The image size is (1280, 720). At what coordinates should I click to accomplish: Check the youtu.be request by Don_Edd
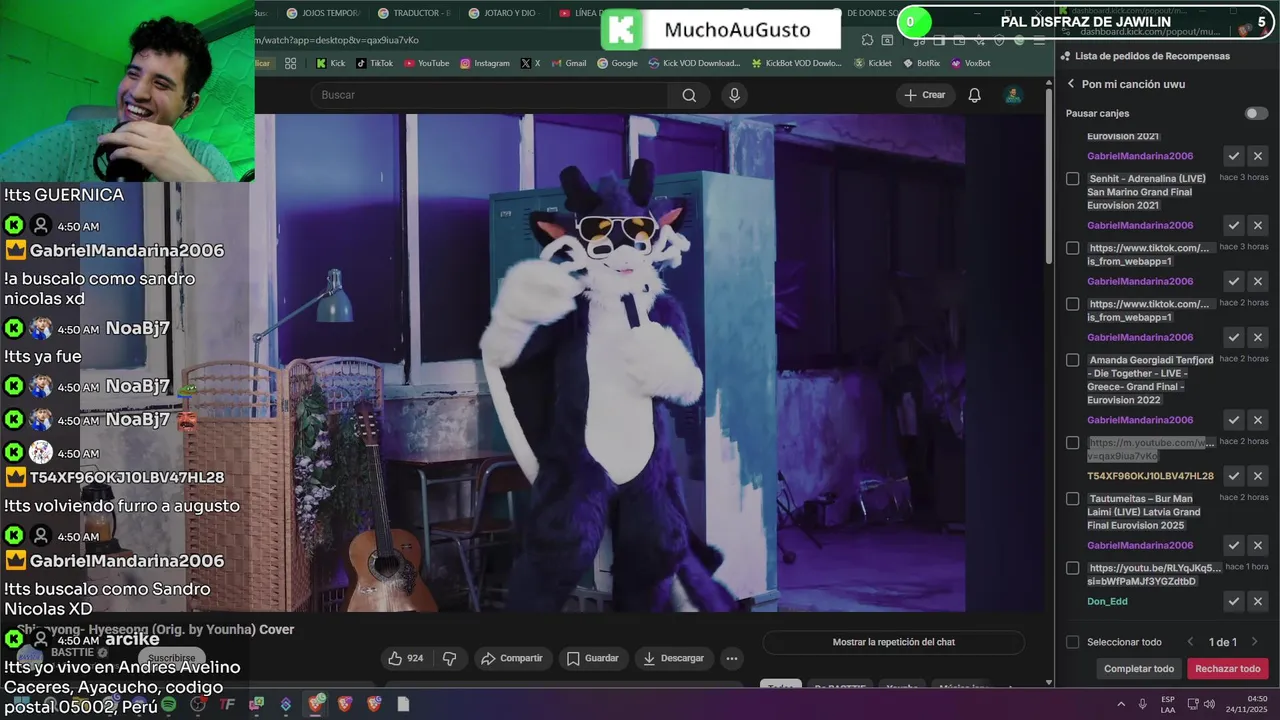click(1073, 568)
